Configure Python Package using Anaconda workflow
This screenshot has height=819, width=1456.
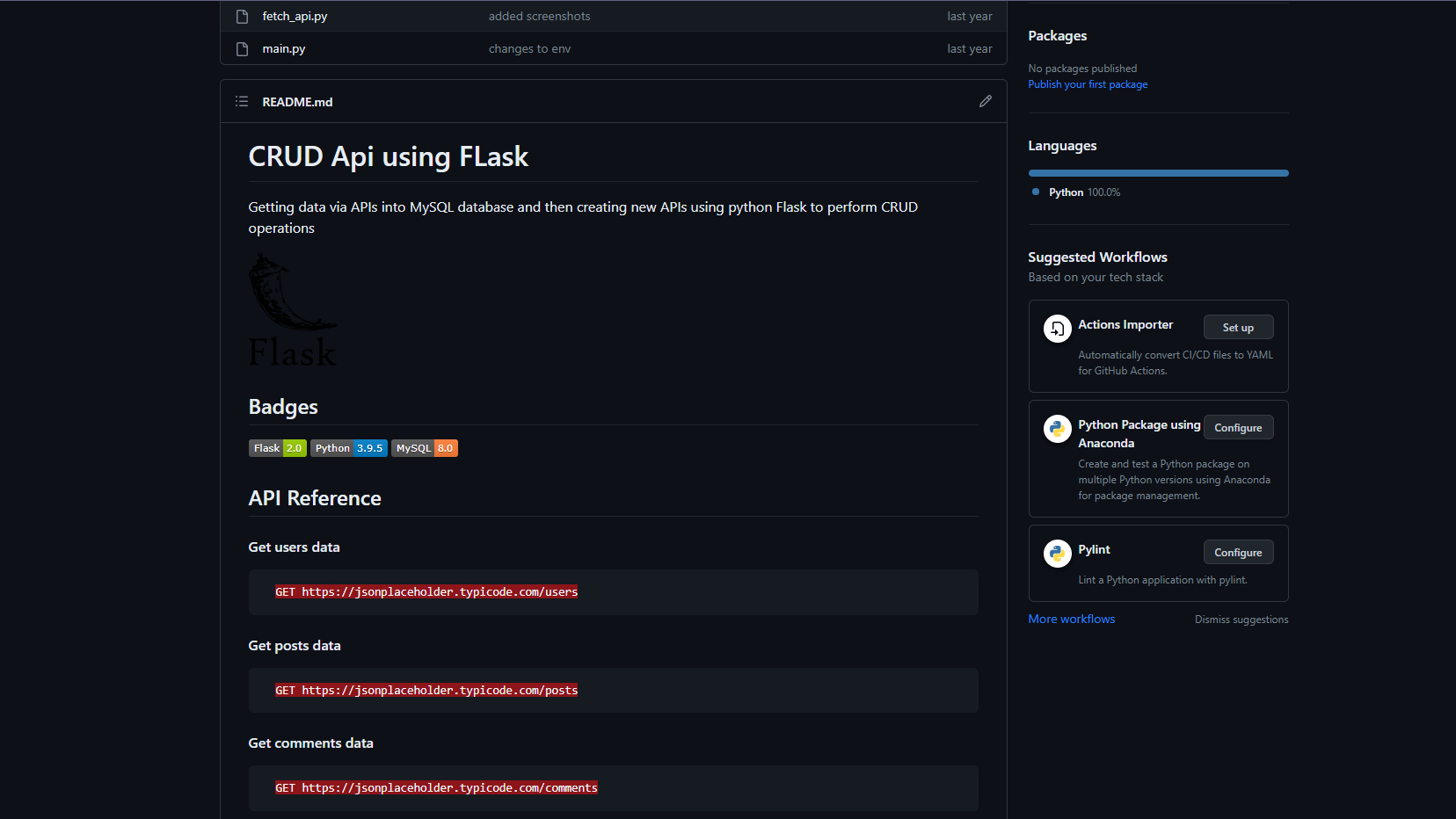[1238, 428]
